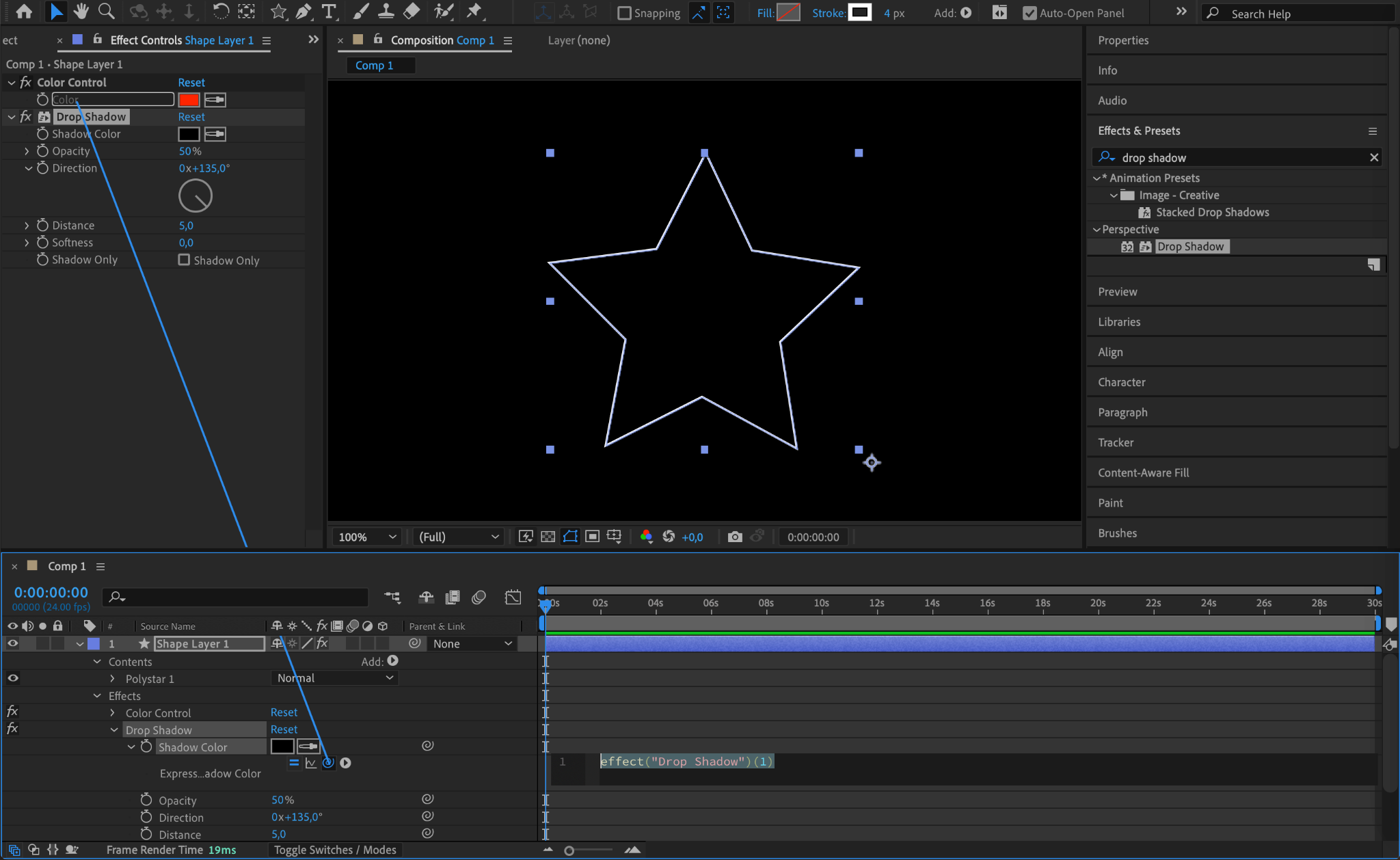Screen dimensions: 1400x860
Task: Toggle the transparency grid icon
Action: point(548,537)
